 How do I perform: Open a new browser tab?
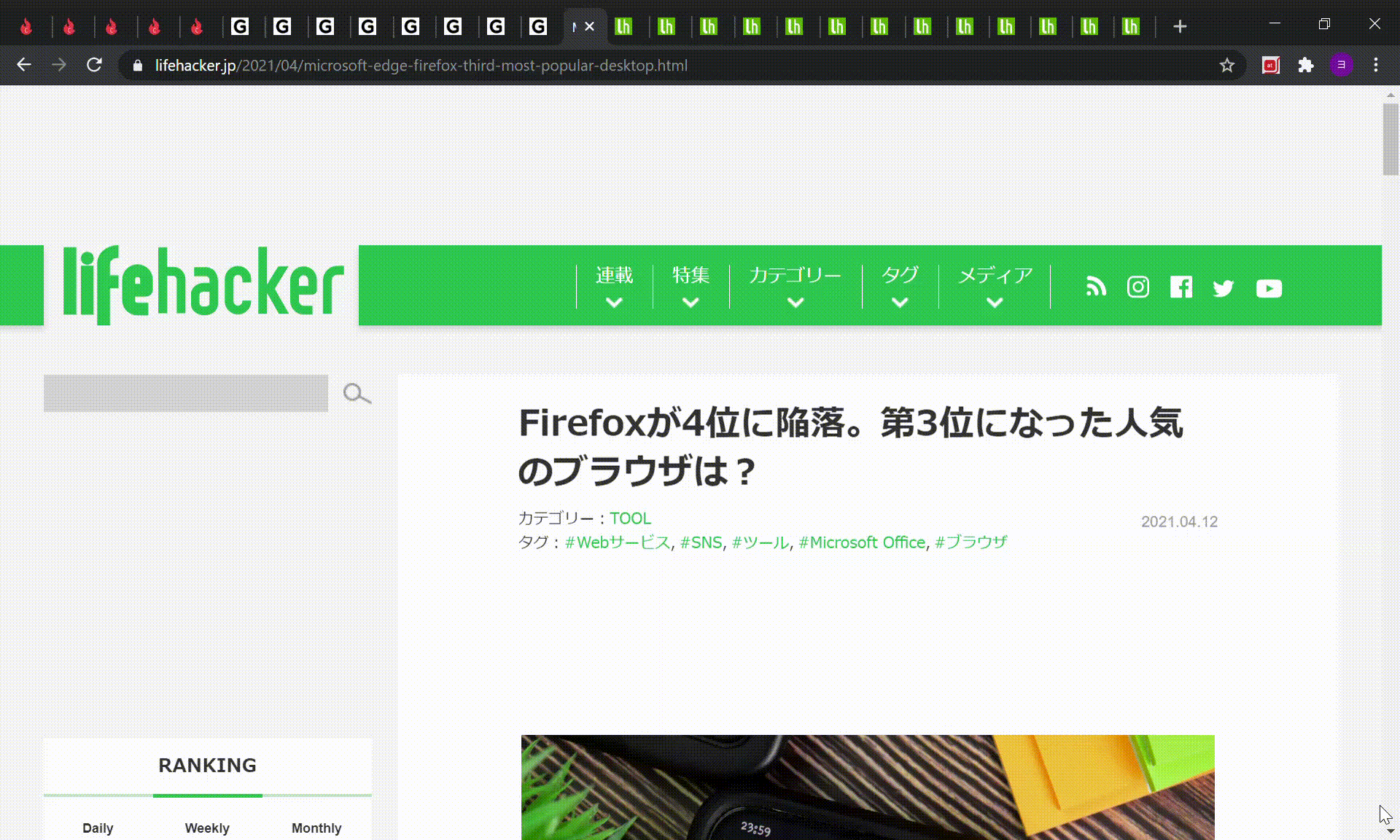[1180, 27]
